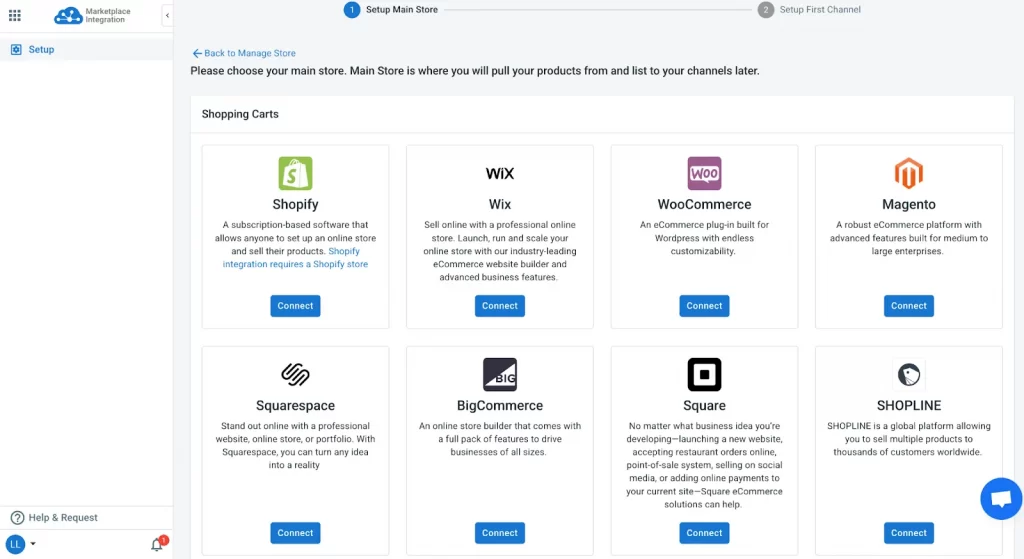
Task: Connect the Magento store
Action: click(x=908, y=306)
